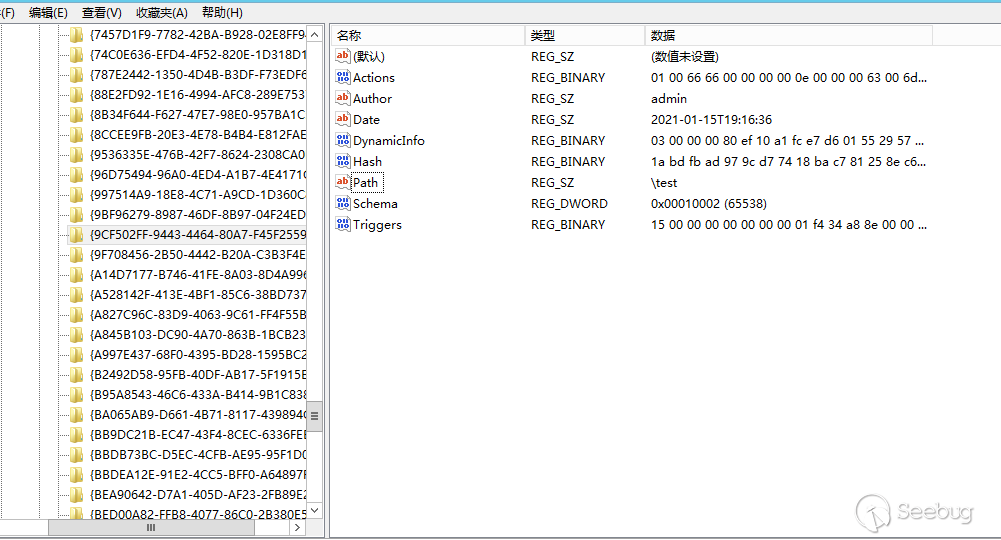Click folder icon of {A827C96C-83D9 key

[77, 315]
